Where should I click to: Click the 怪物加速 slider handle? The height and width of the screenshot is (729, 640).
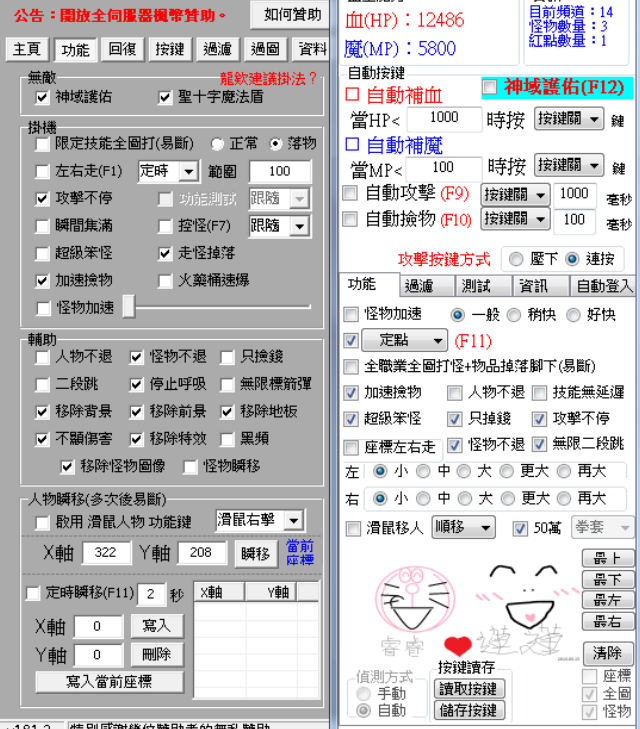pyautogui.click(x=129, y=306)
